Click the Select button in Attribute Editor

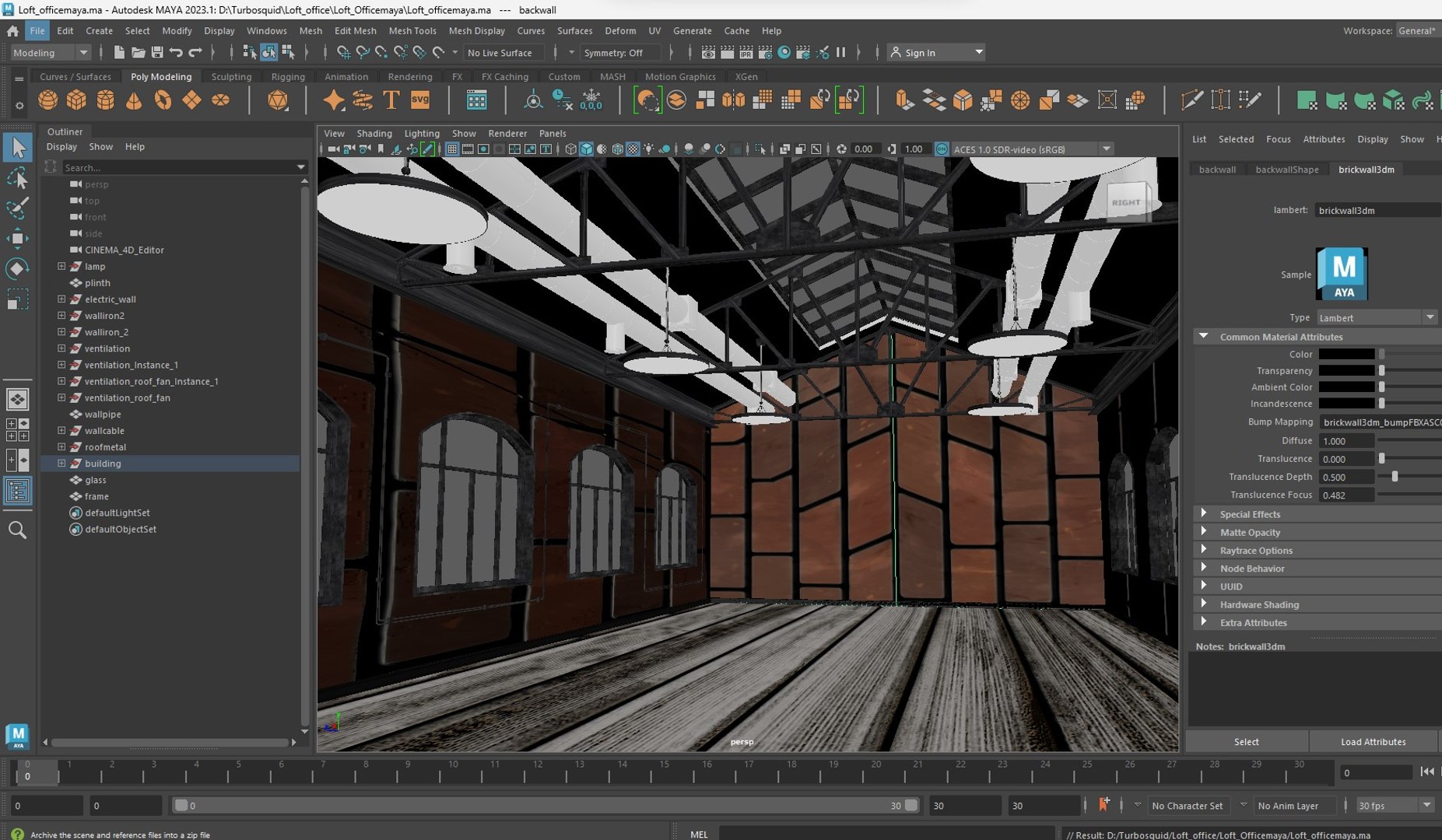tap(1246, 742)
